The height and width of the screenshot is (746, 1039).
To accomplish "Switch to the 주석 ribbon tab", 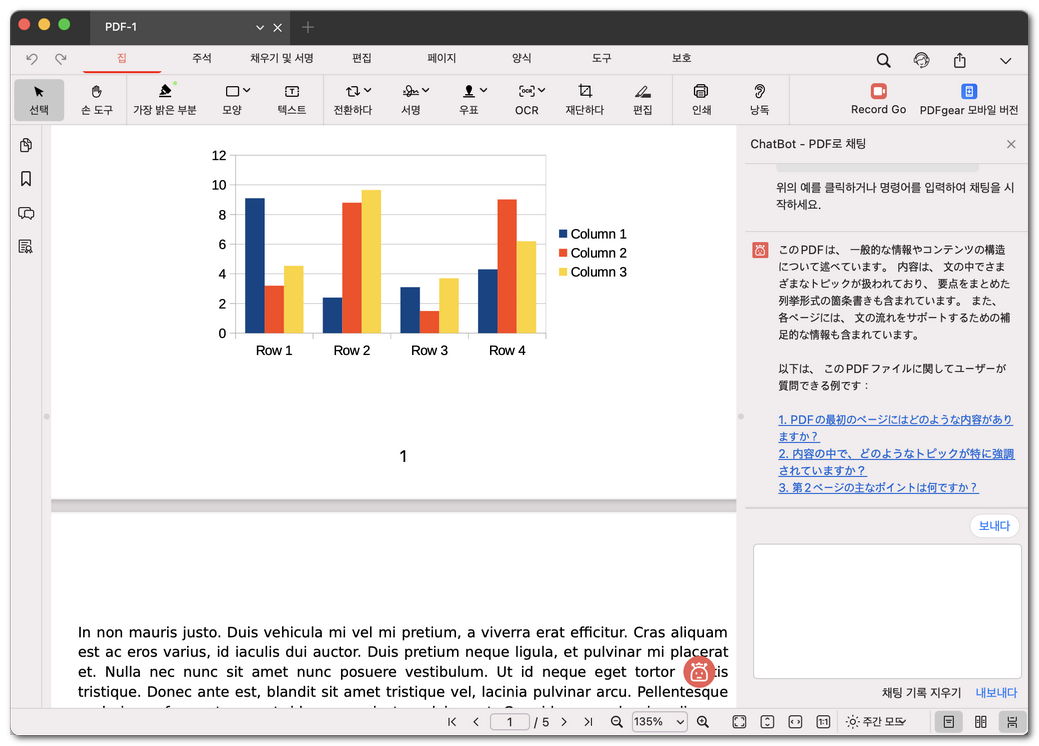I will (200, 58).
